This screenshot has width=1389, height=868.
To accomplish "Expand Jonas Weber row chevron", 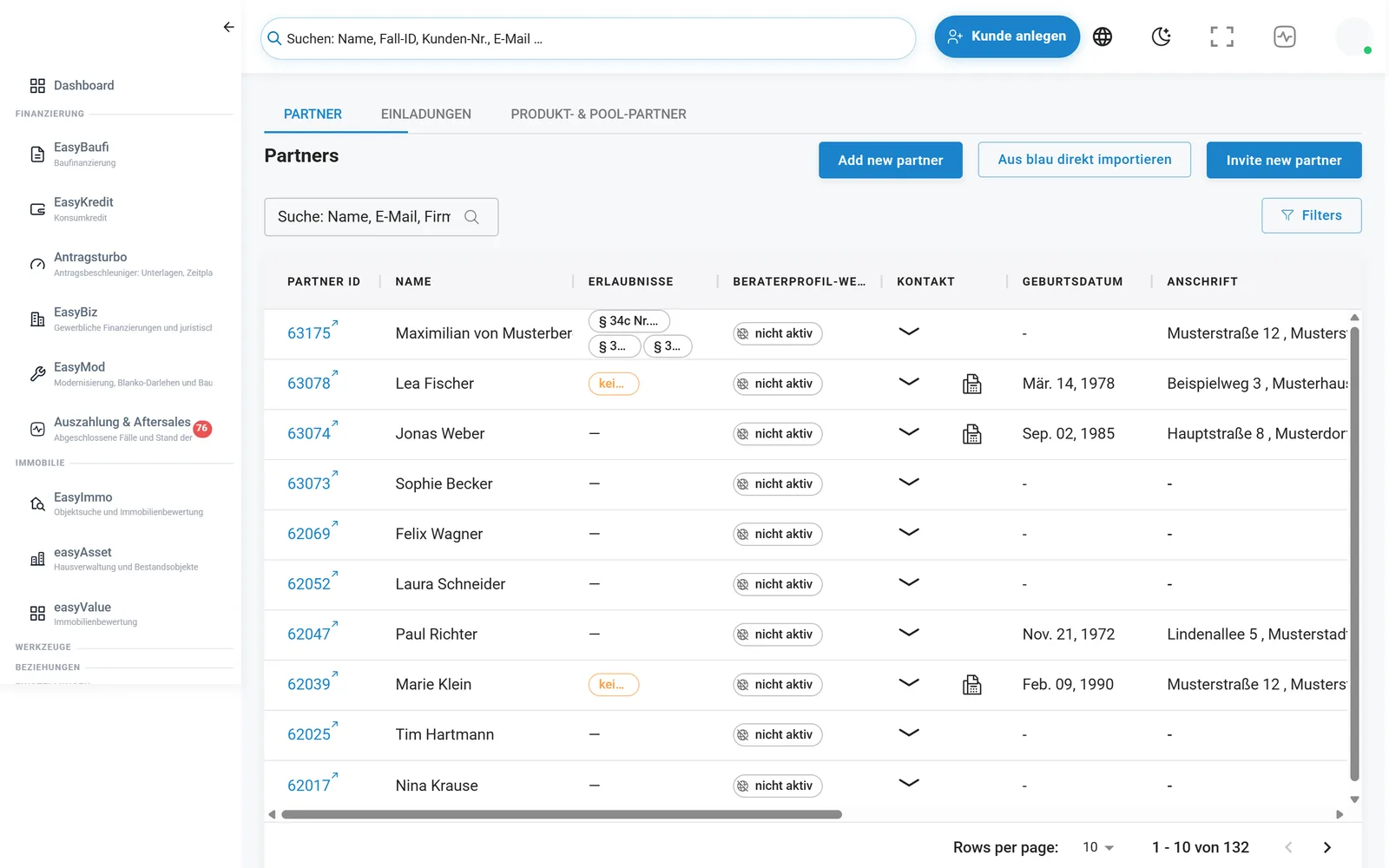I will pos(909,432).
